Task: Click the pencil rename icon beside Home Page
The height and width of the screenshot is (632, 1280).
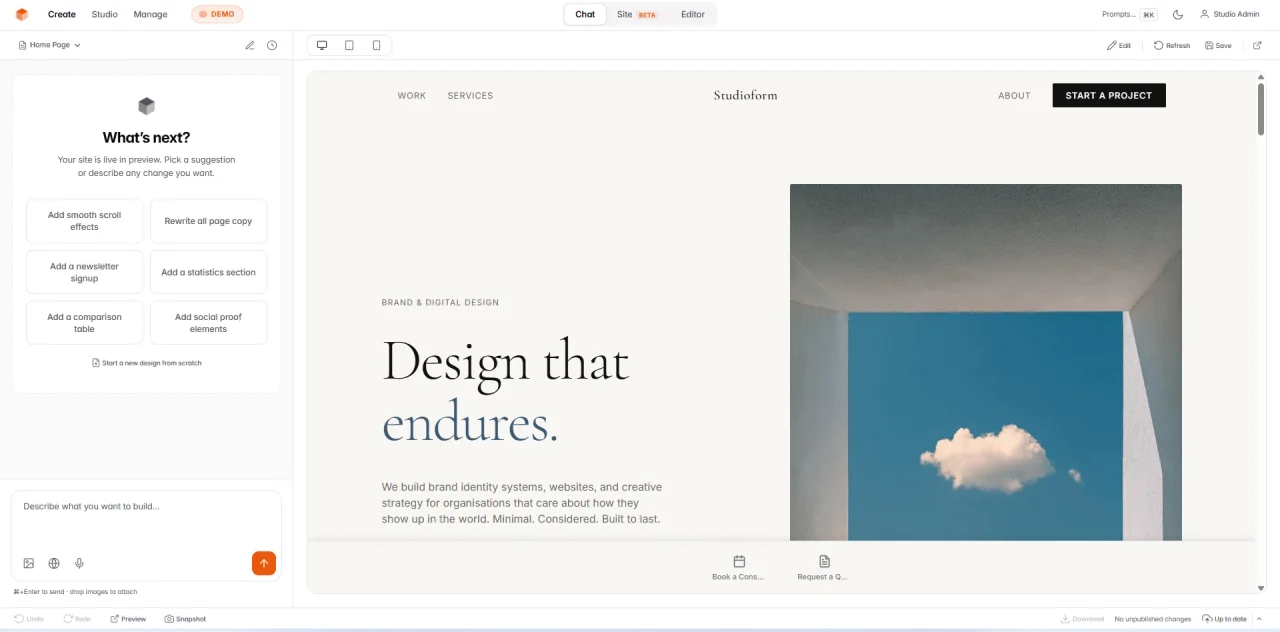Action: pos(250,45)
